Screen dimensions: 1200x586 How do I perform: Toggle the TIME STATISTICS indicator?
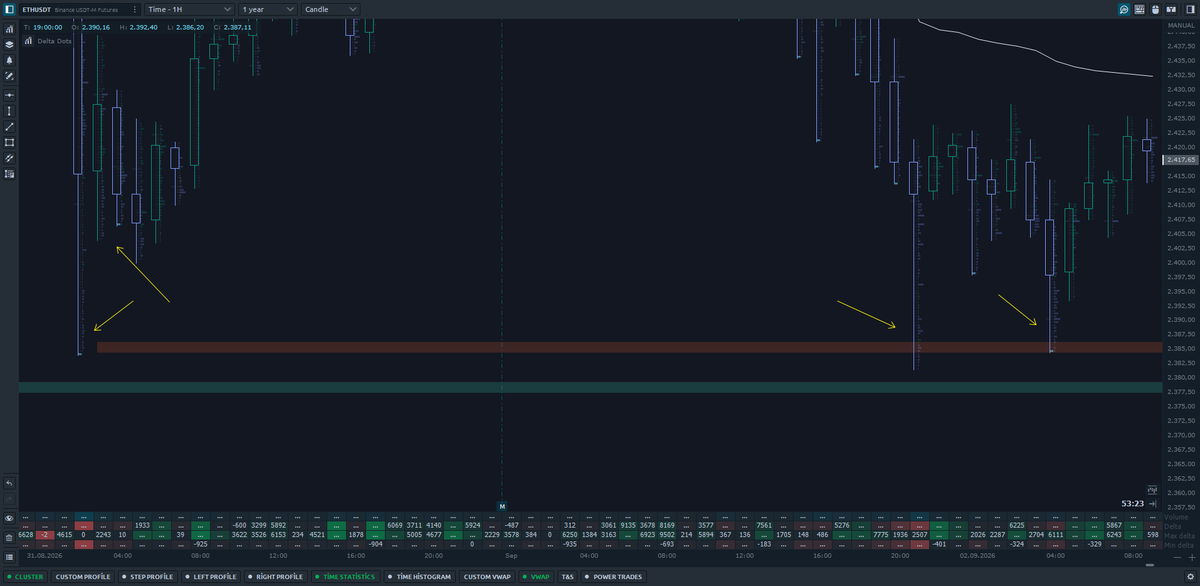(x=345, y=577)
